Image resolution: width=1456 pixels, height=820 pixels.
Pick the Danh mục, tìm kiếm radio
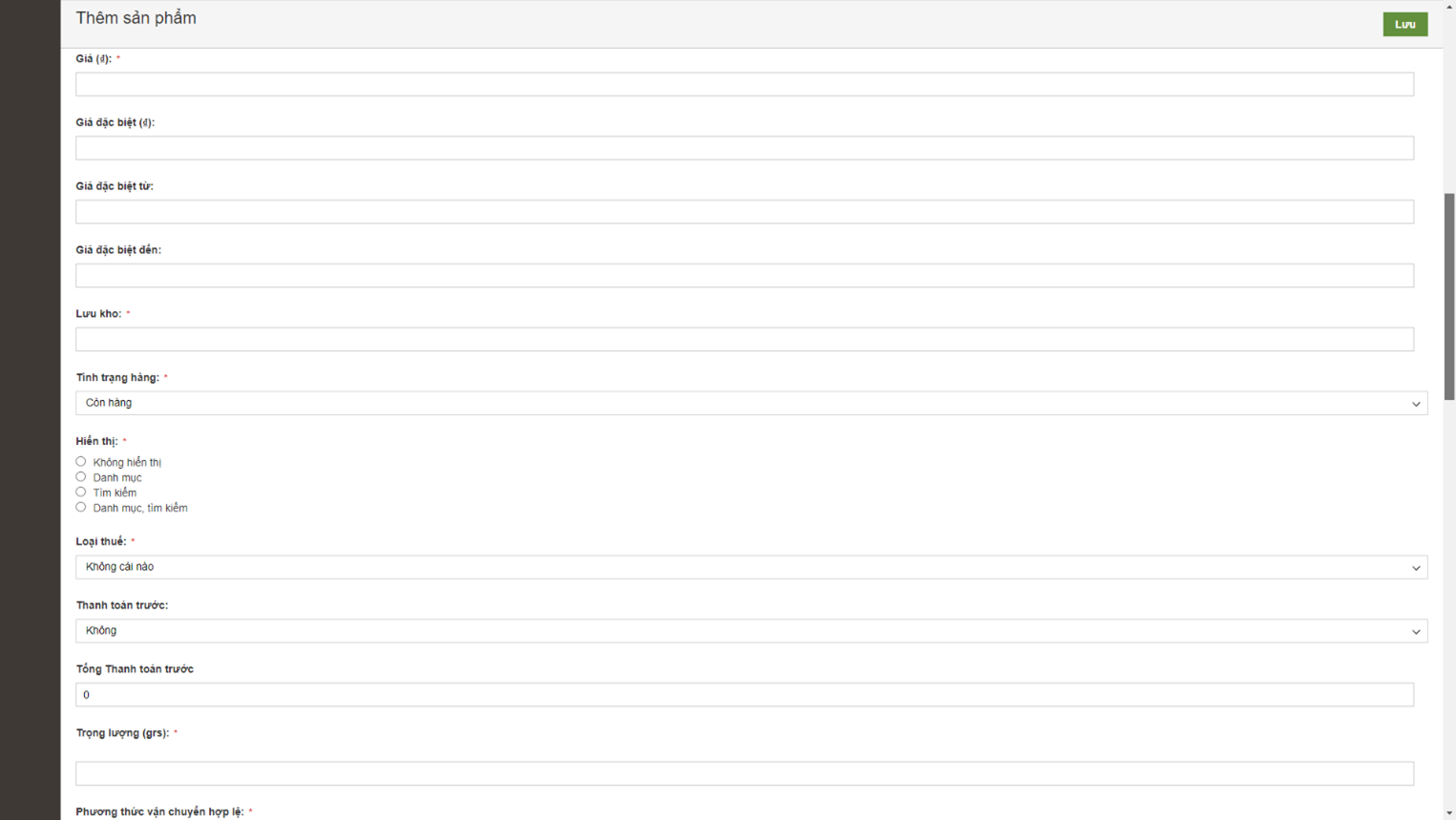pos(81,508)
